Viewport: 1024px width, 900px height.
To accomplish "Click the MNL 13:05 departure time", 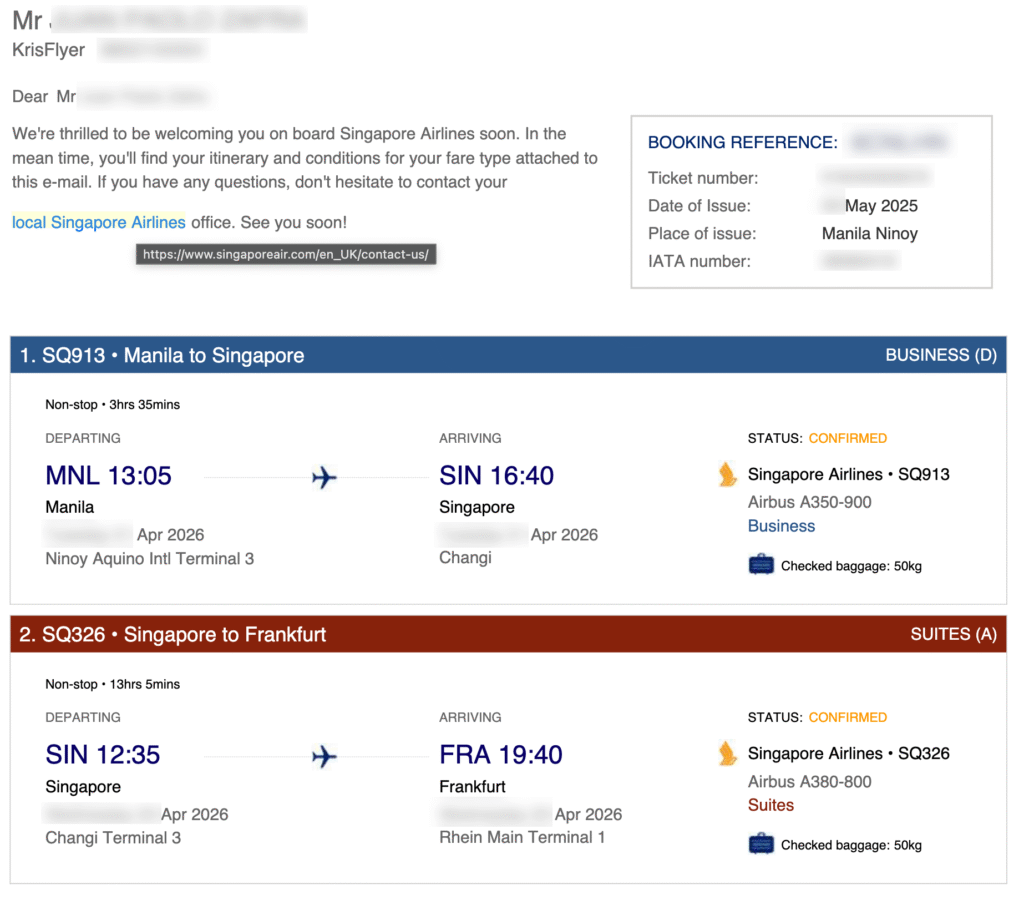I will pyautogui.click(x=108, y=476).
